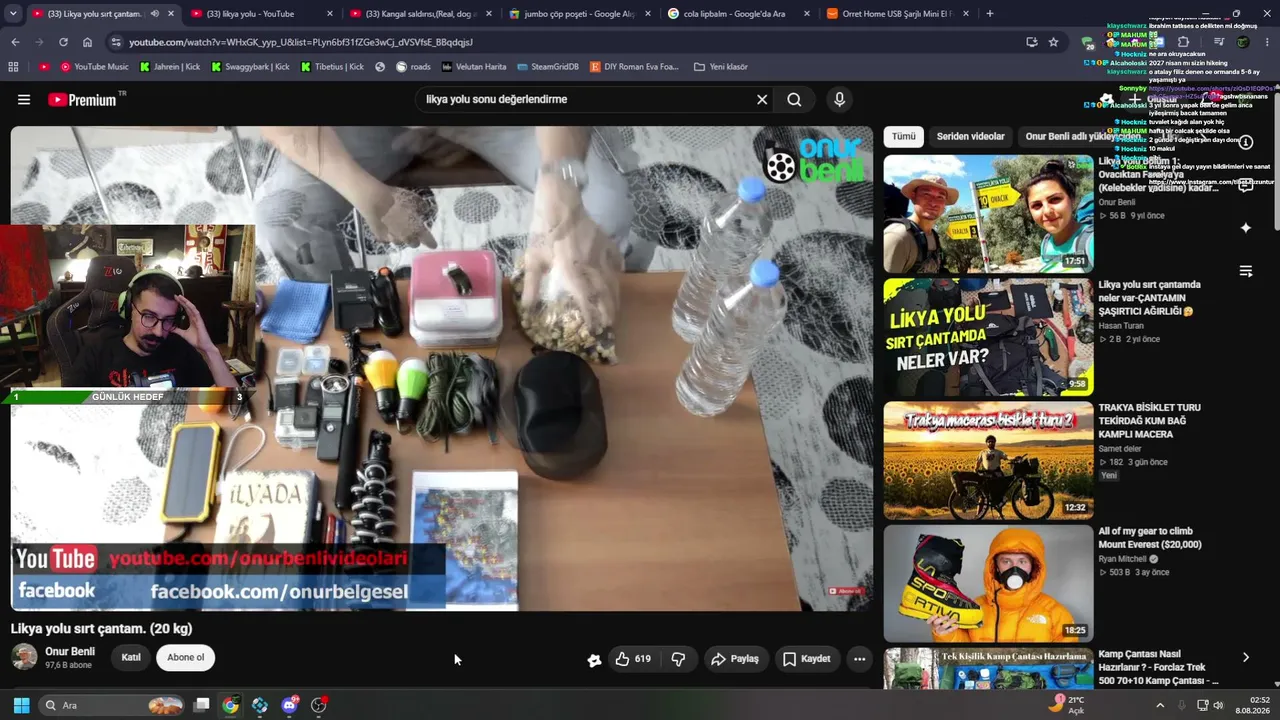Switch to the Orret Home USB tab
The image size is (1280, 720).
point(897,14)
